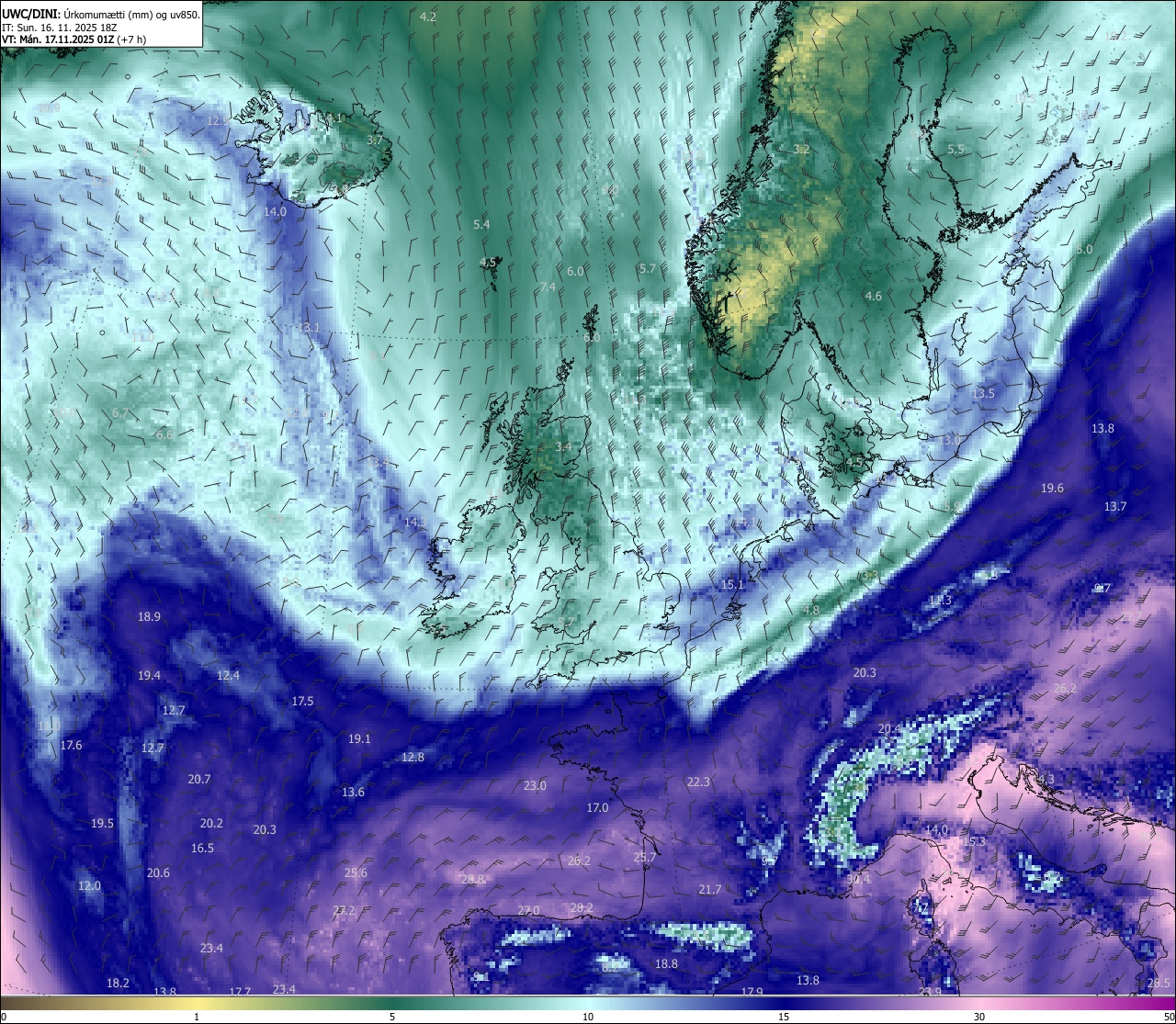Select the 25.6 value in Bay of Biscay
1176x1024 pixels.
tap(356, 873)
